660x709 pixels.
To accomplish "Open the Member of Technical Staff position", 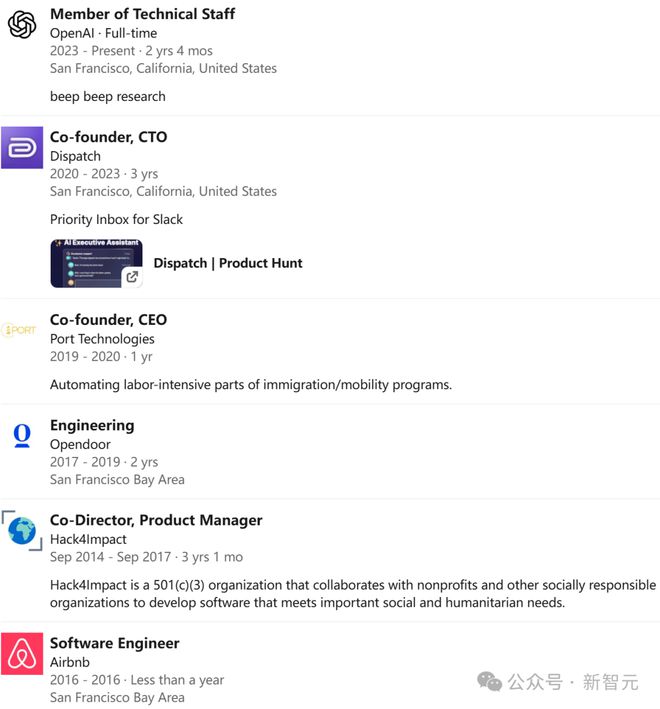I will point(143,14).
